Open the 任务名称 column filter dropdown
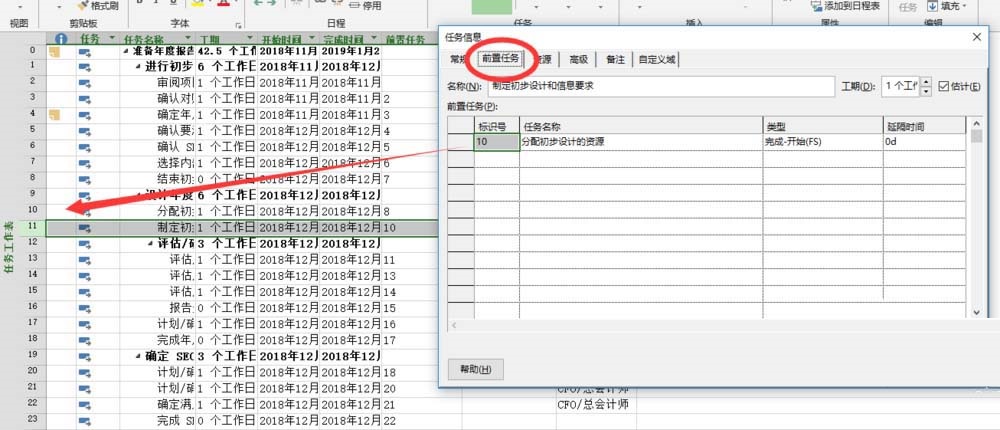This screenshot has height=430, width=1000. click(x=188, y=38)
